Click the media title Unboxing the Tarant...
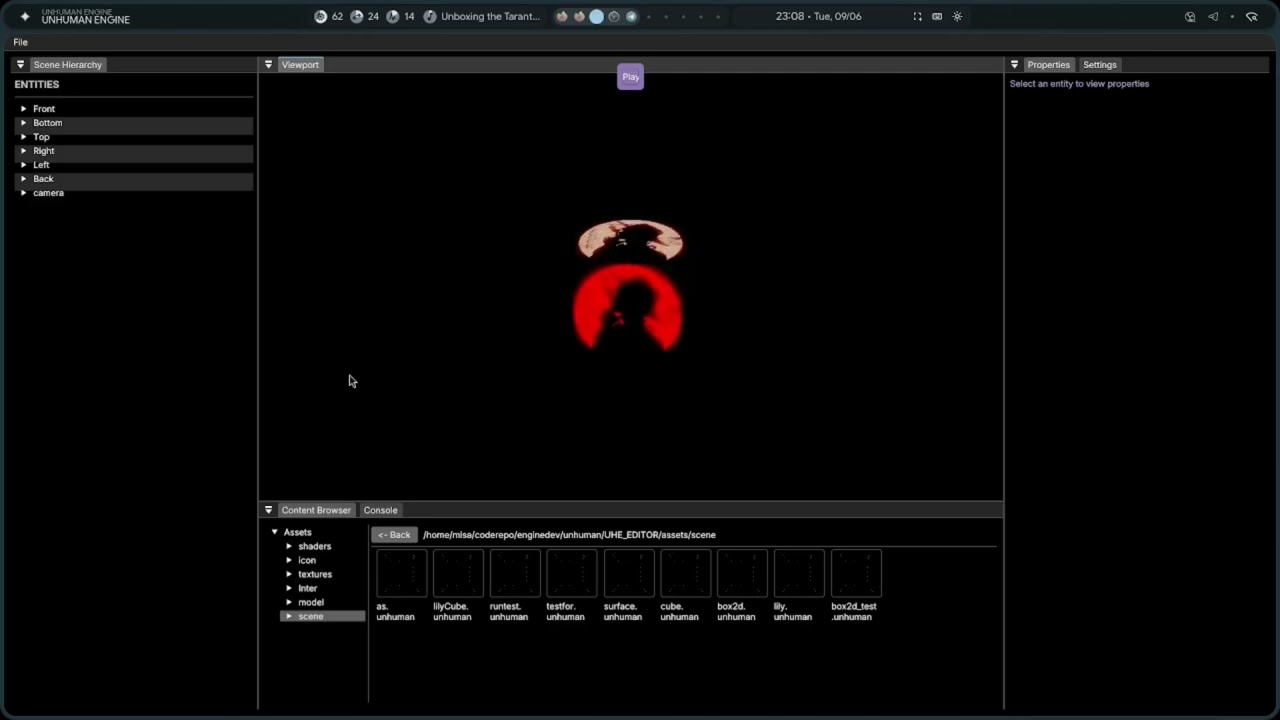The width and height of the screenshot is (1280, 720). click(490, 17)
